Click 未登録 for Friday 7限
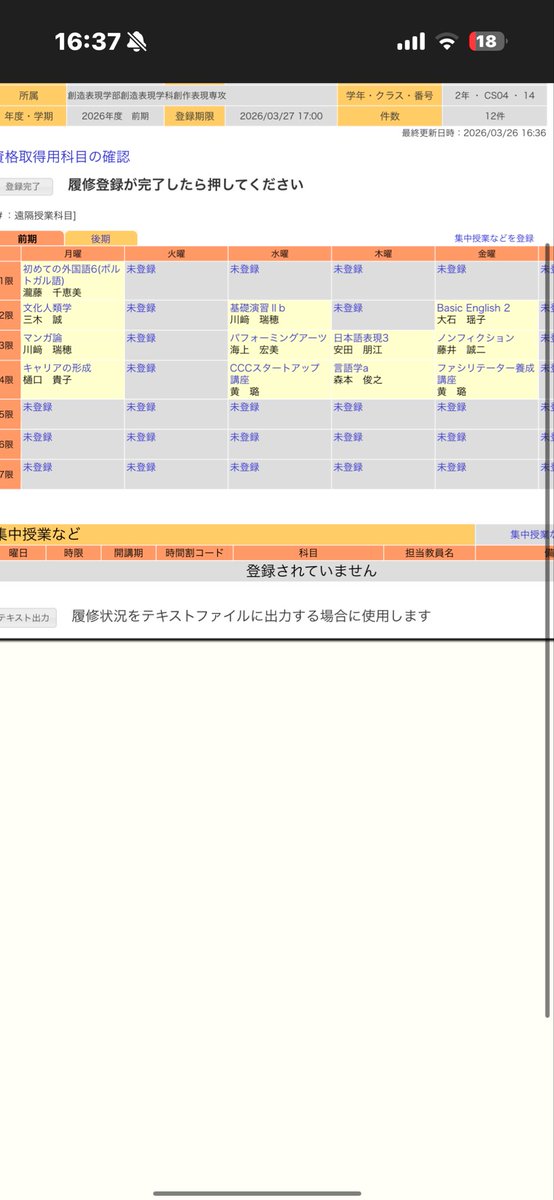Image resolution: width=554 pixels, height=1200 pixels. point(452,467)
